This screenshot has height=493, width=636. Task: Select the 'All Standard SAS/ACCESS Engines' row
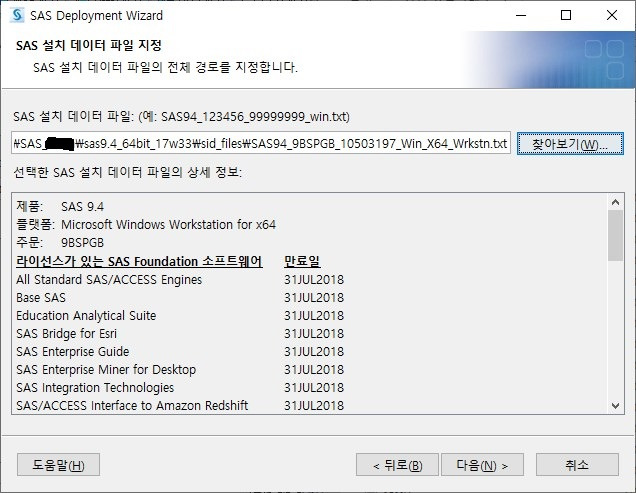pyautogui.click(x=180, y=280)
